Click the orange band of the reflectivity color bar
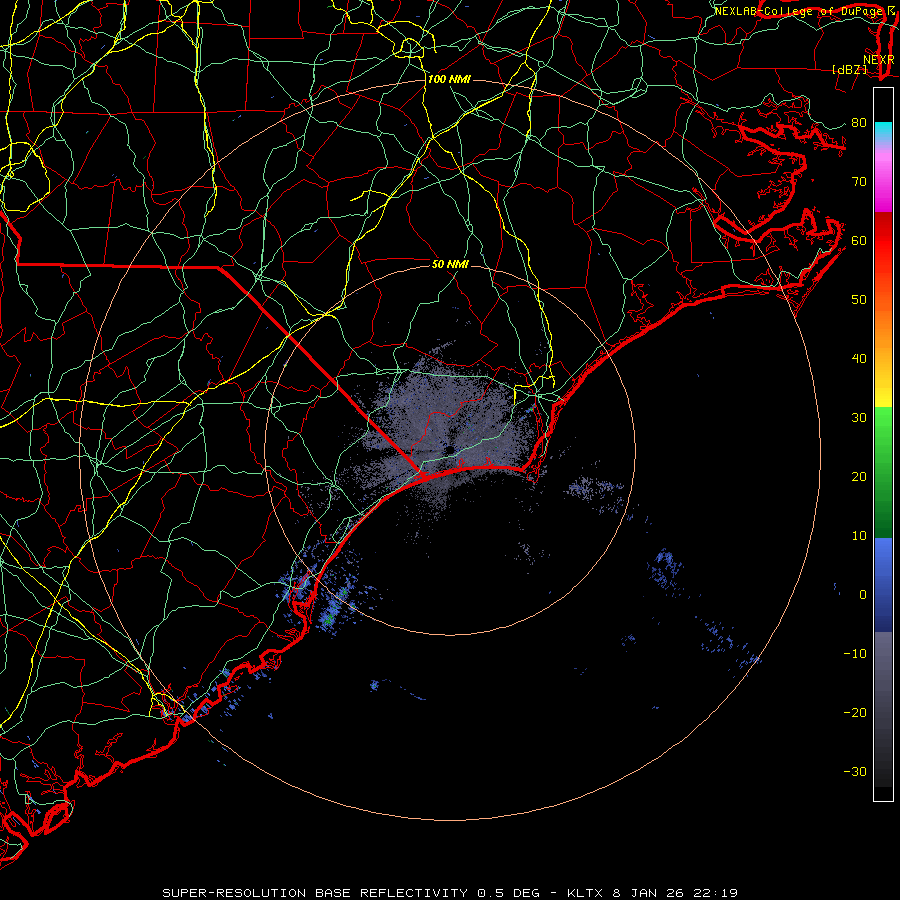The width and height of the screenshot is (900, 900). (x=883, y=327)
